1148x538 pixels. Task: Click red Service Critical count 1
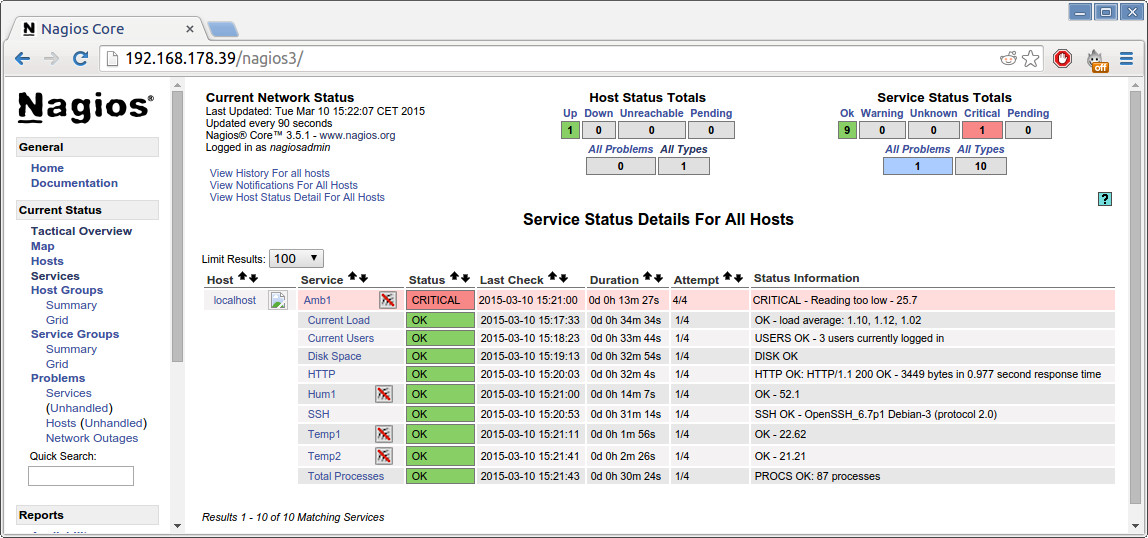(982, 130)
